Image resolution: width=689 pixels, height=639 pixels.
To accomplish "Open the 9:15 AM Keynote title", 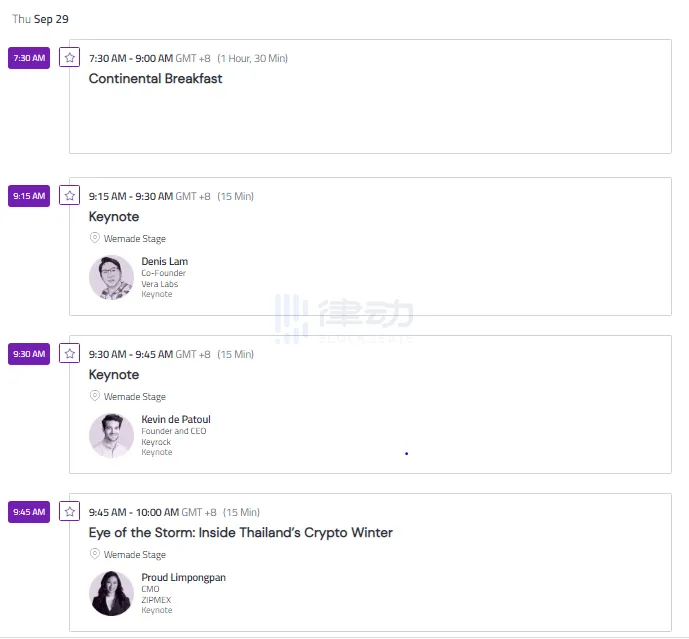I will [114, 217].
